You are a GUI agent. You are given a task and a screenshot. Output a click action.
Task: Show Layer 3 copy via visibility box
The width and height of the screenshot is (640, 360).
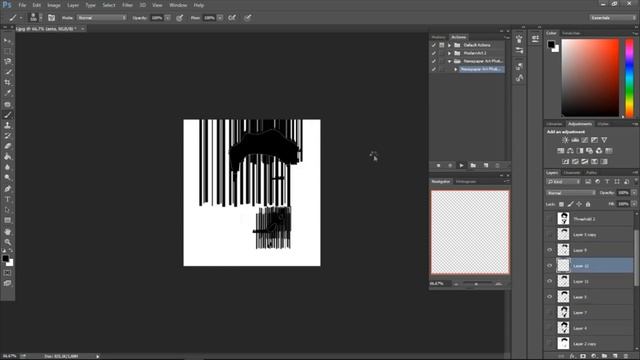[549, 235]
